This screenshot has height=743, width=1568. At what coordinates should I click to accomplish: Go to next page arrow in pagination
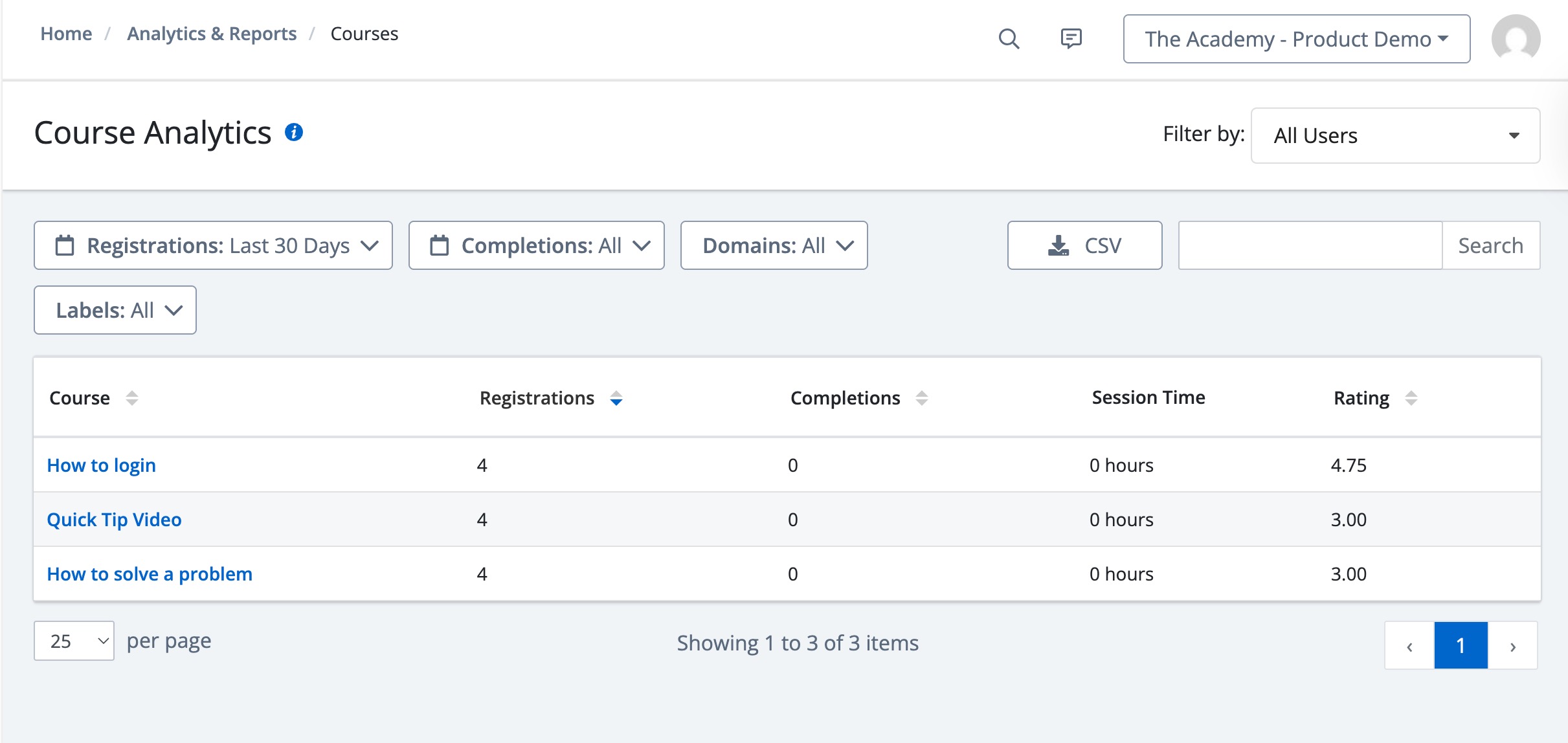tap(1513, 645)
